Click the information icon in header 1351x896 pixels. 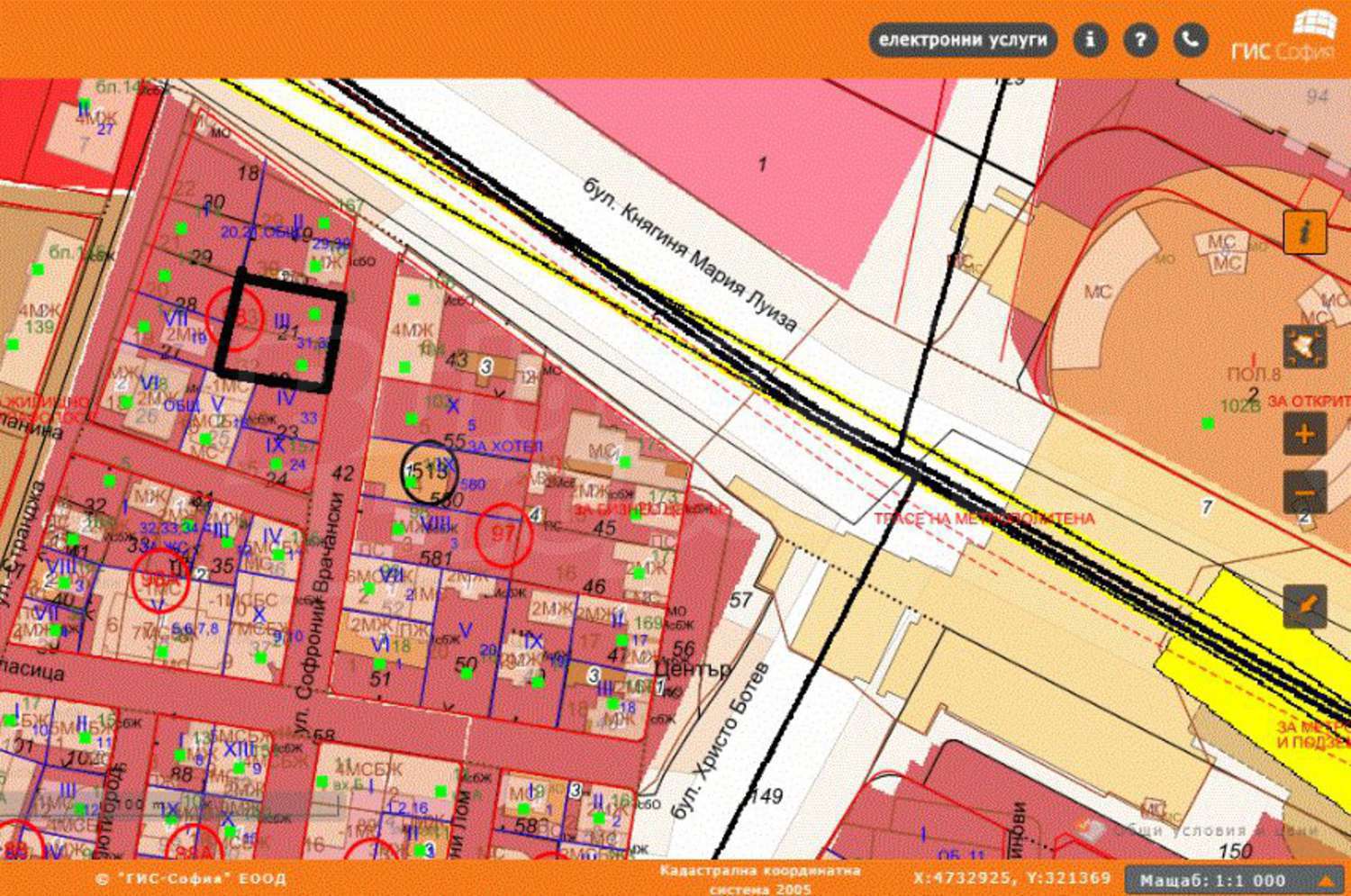click(x=1090, y=41)
